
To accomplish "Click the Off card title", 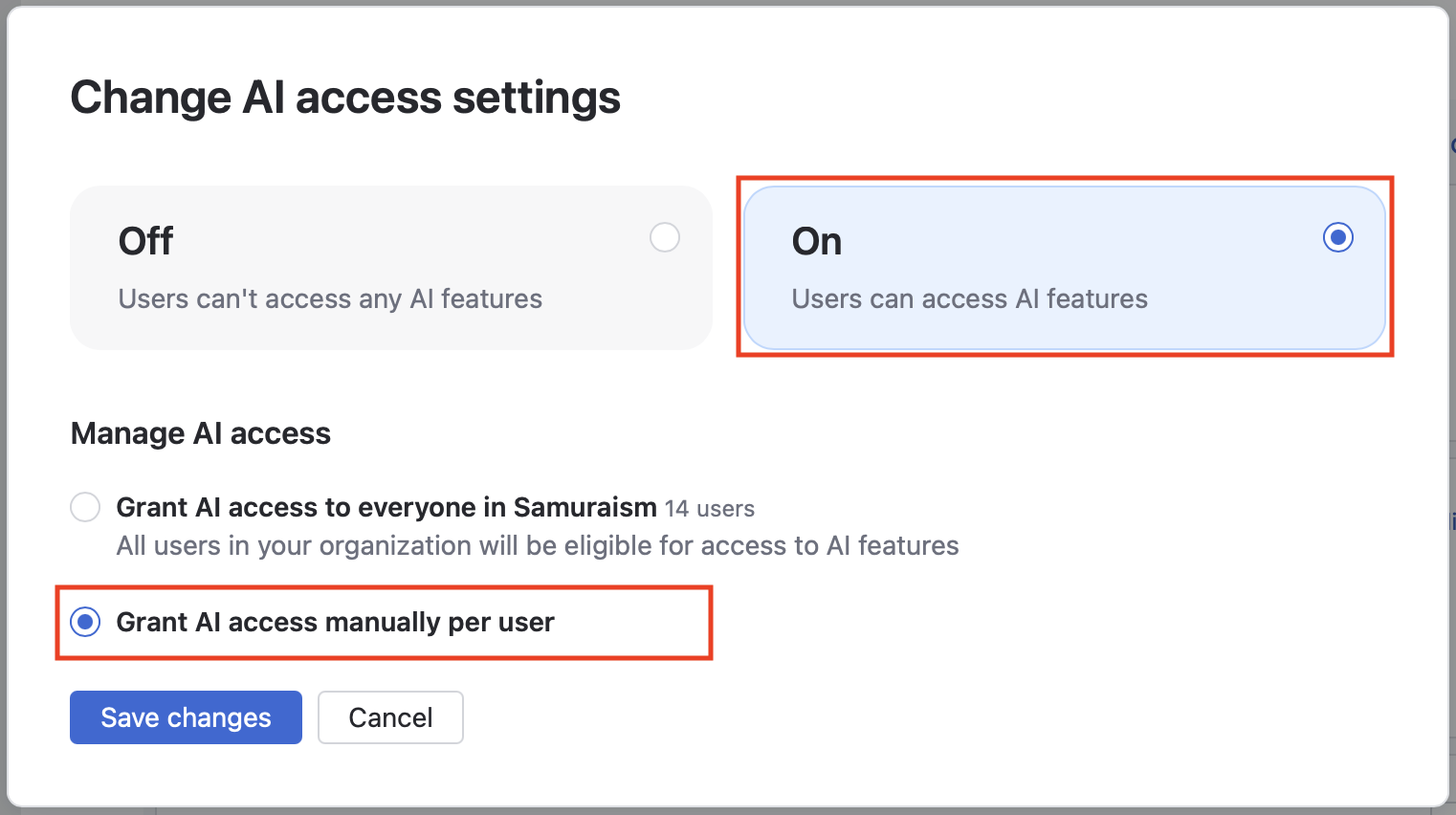I will coord(145,241).
